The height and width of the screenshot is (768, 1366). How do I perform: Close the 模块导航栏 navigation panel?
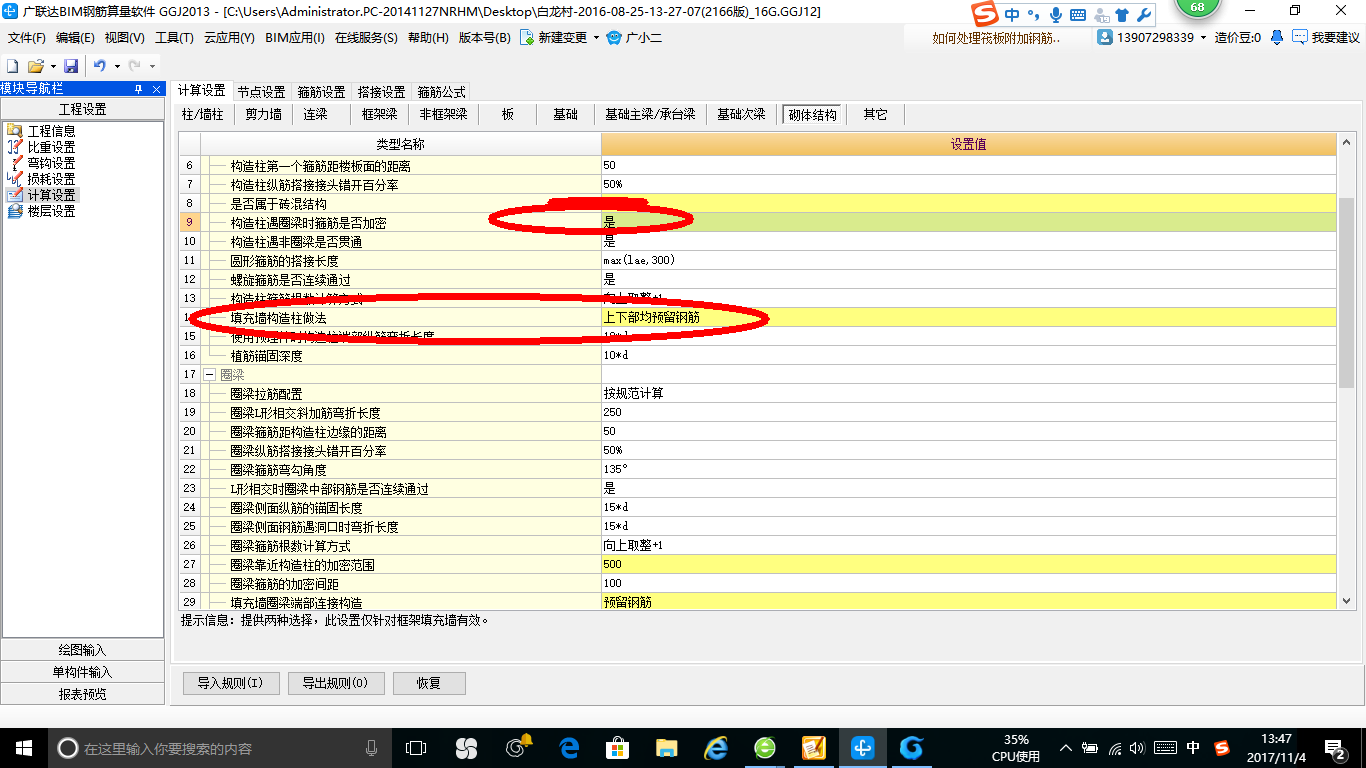click(x=156, y=89)
